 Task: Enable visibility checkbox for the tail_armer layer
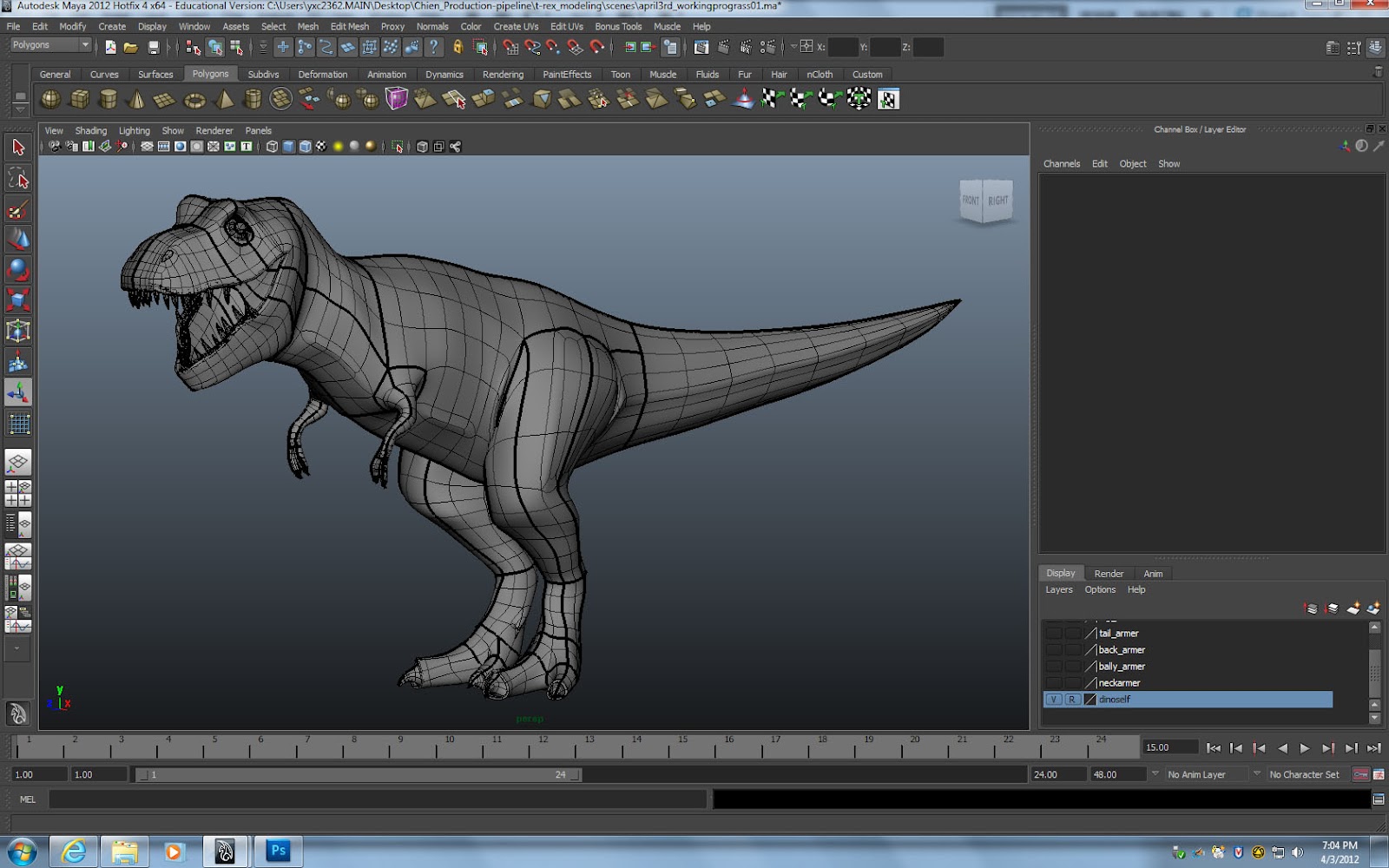[1053, 633]
